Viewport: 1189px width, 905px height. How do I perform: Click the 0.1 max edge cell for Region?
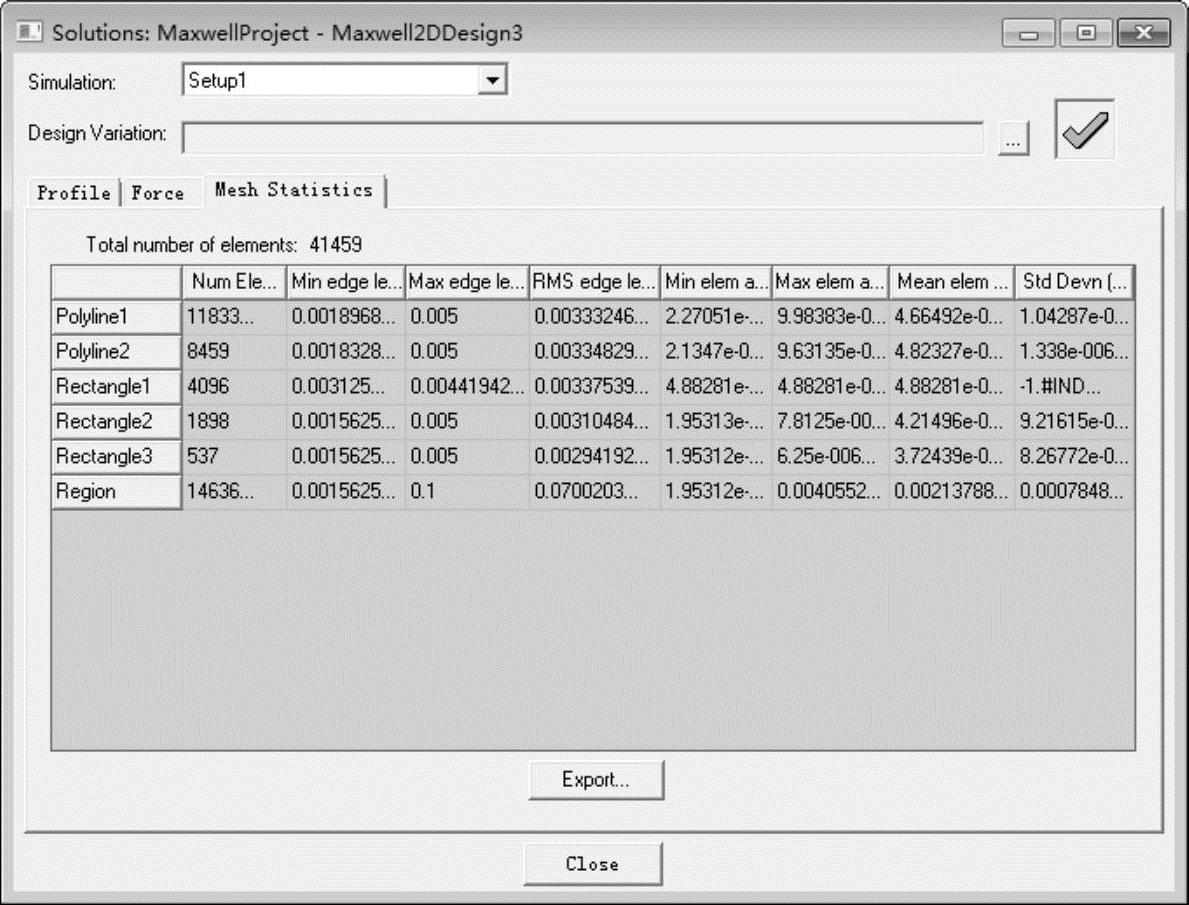click(466, 492)
